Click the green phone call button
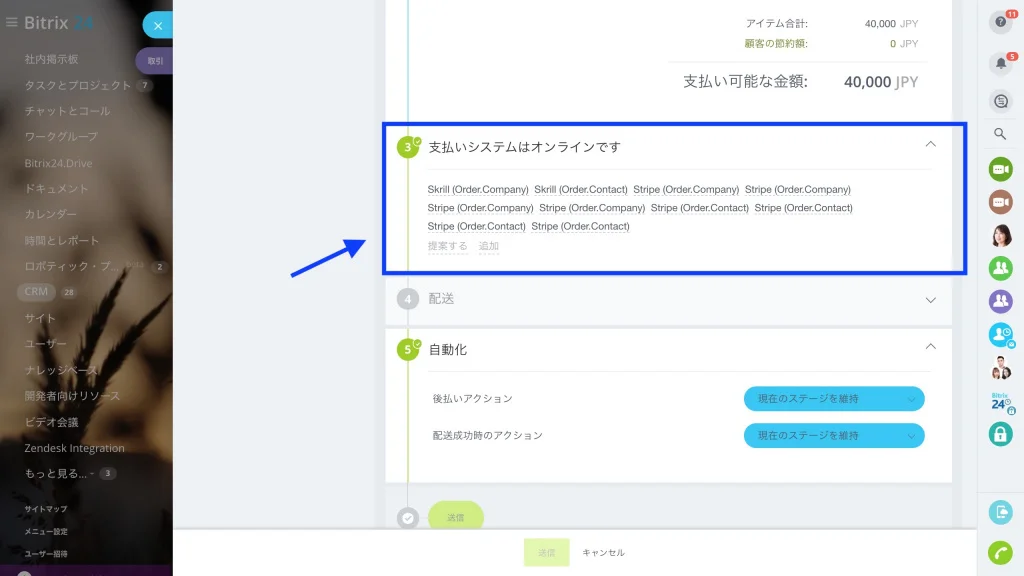 tap(1000, 552)
